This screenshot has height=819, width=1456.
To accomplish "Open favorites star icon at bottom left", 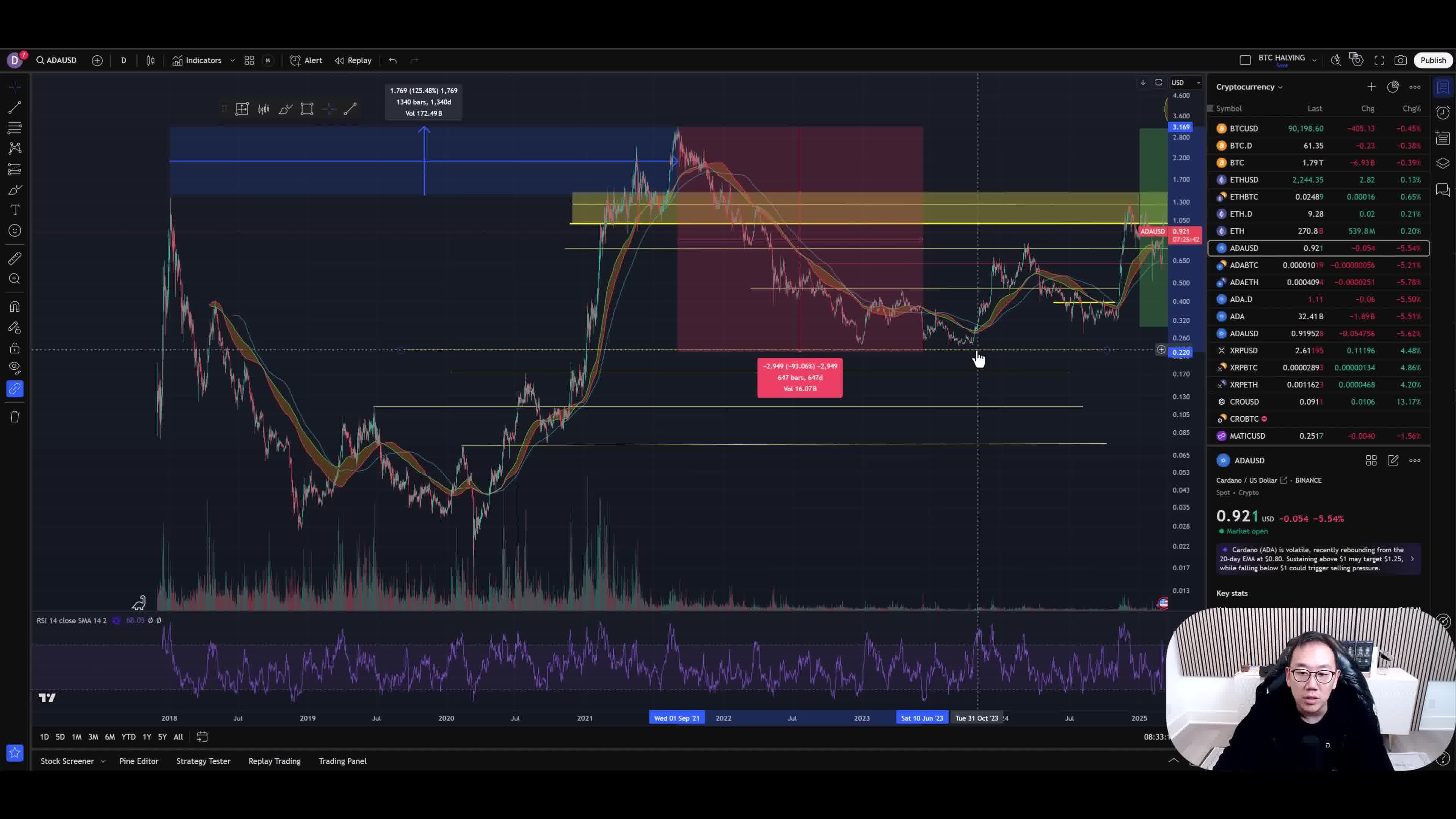I will [15, 753].
